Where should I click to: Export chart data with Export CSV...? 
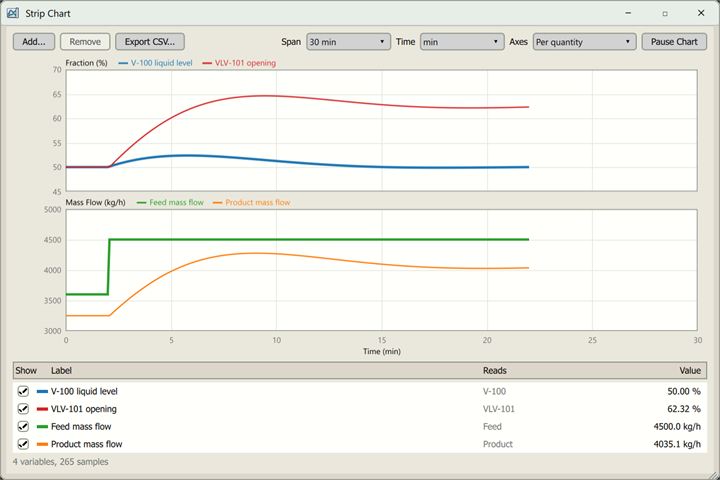click(x=150, y=41)
